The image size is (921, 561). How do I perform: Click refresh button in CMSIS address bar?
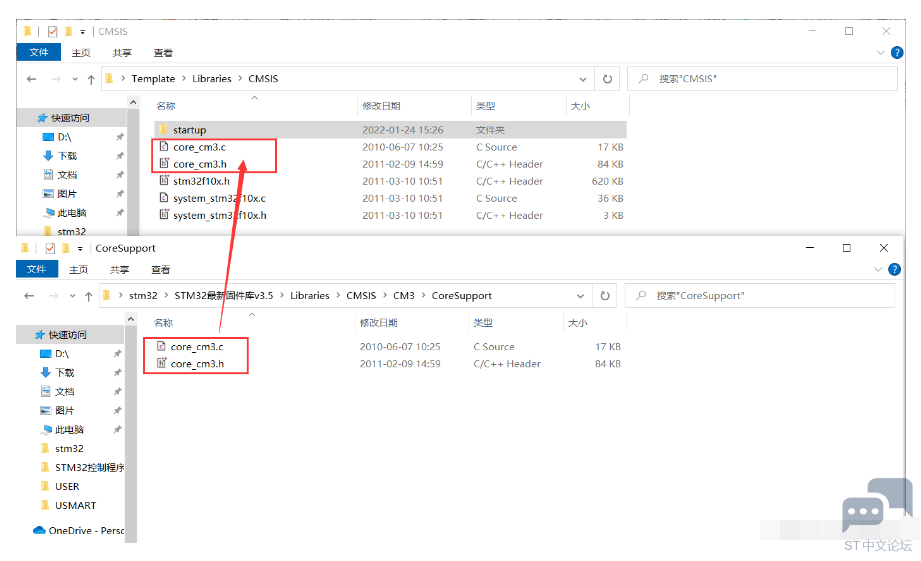[607, 78]
